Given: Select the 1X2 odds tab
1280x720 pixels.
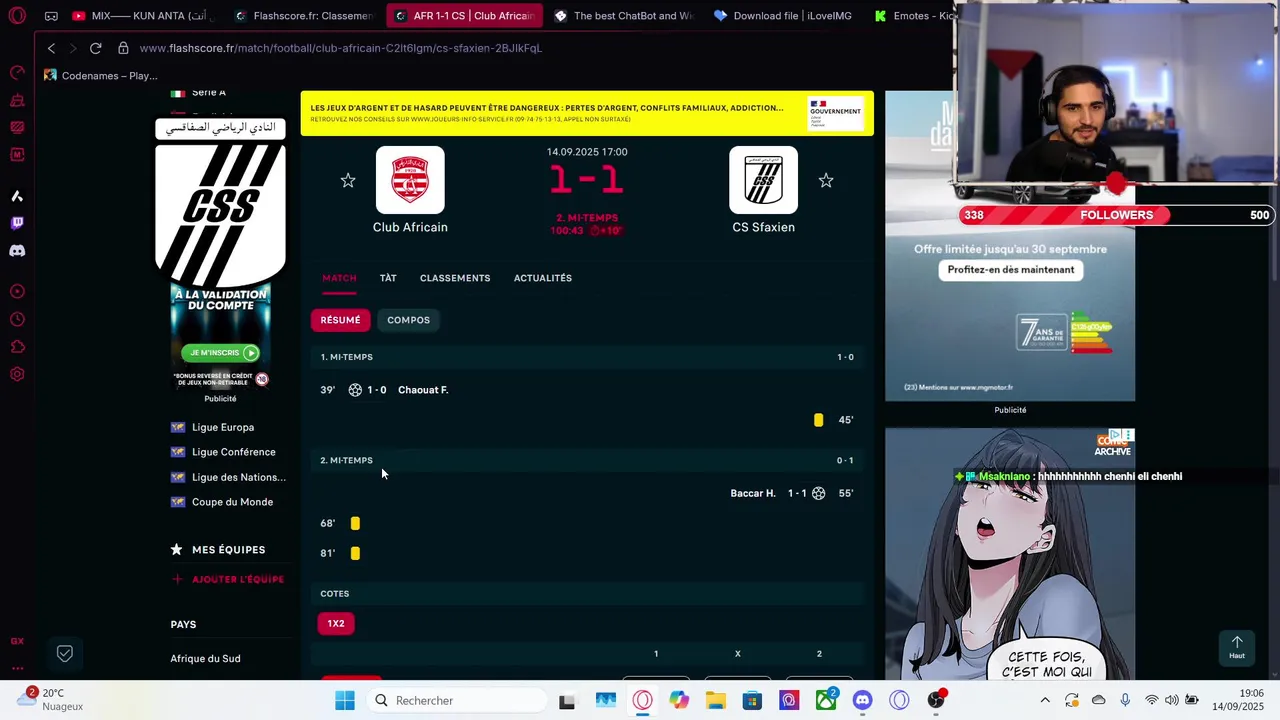Looking at the screenshot, I should (x=336, y=624).
